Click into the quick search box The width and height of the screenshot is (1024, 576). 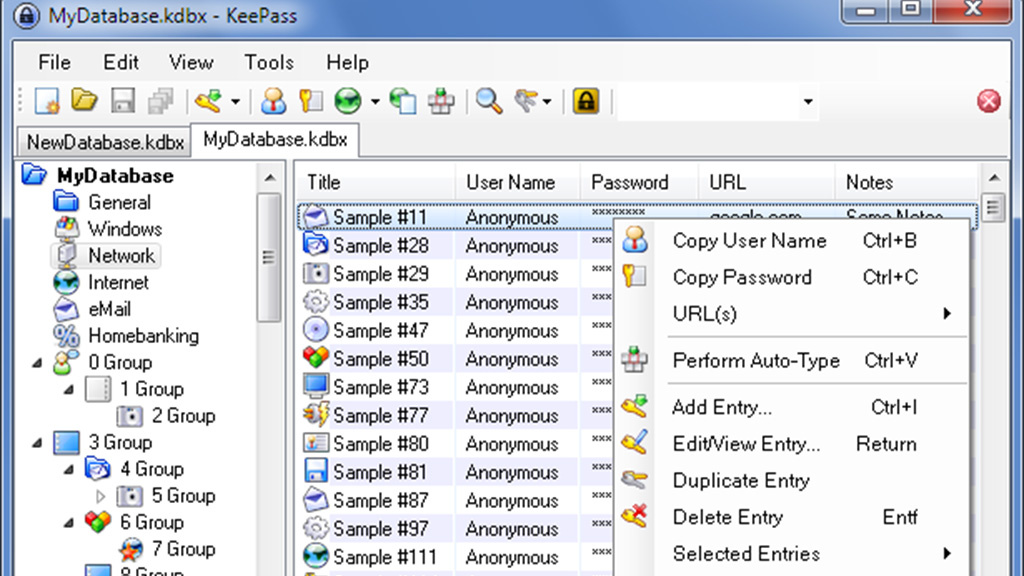click(x=708, y=102)
